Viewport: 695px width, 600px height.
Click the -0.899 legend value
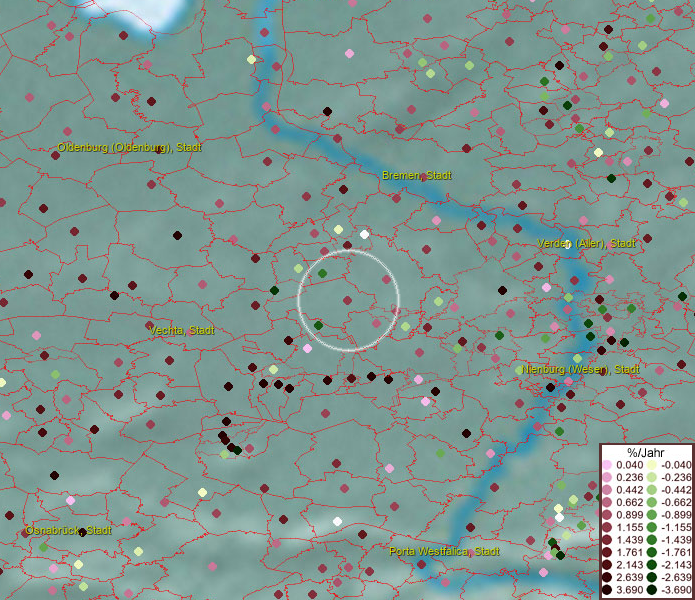(676, 515)
